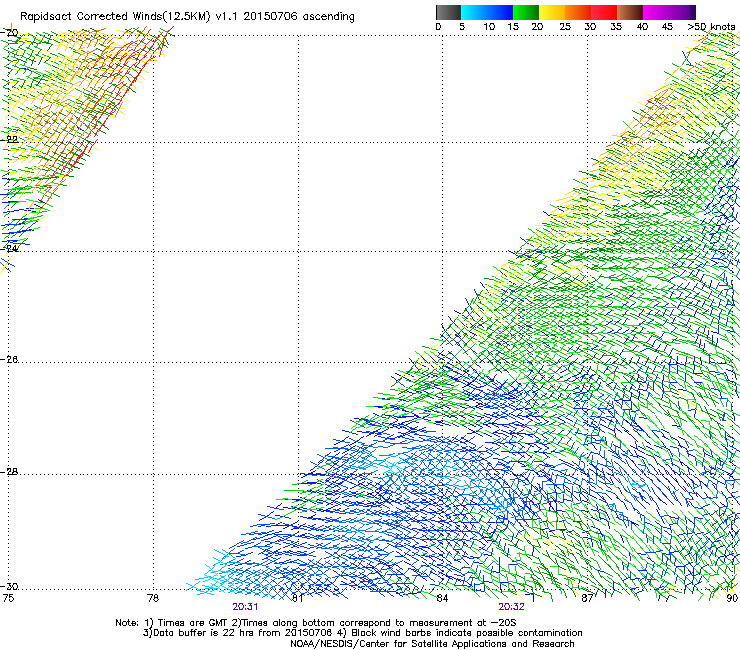Click the '>50 knots' legend label
The height and width of the screenshot is (650, 740).
(711, 27)
